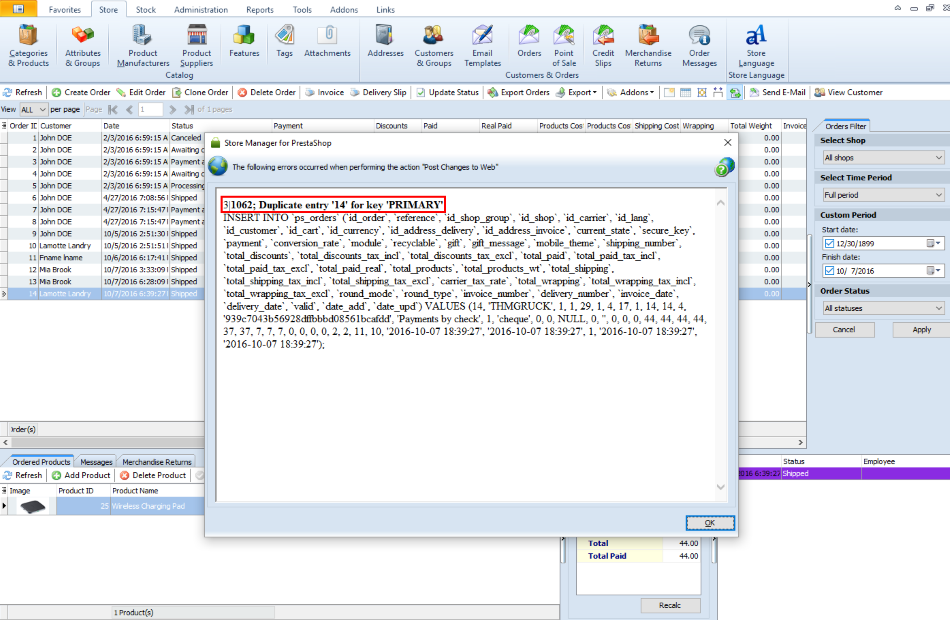
Task: Click OK to dismiss the error dialog
Action: pyautogui.click(x=710, y=522)
